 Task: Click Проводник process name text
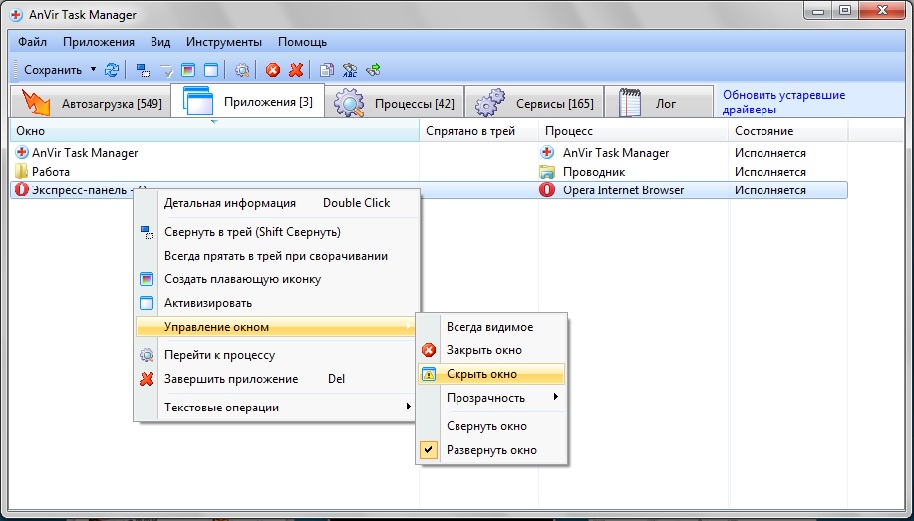(594, 172)
